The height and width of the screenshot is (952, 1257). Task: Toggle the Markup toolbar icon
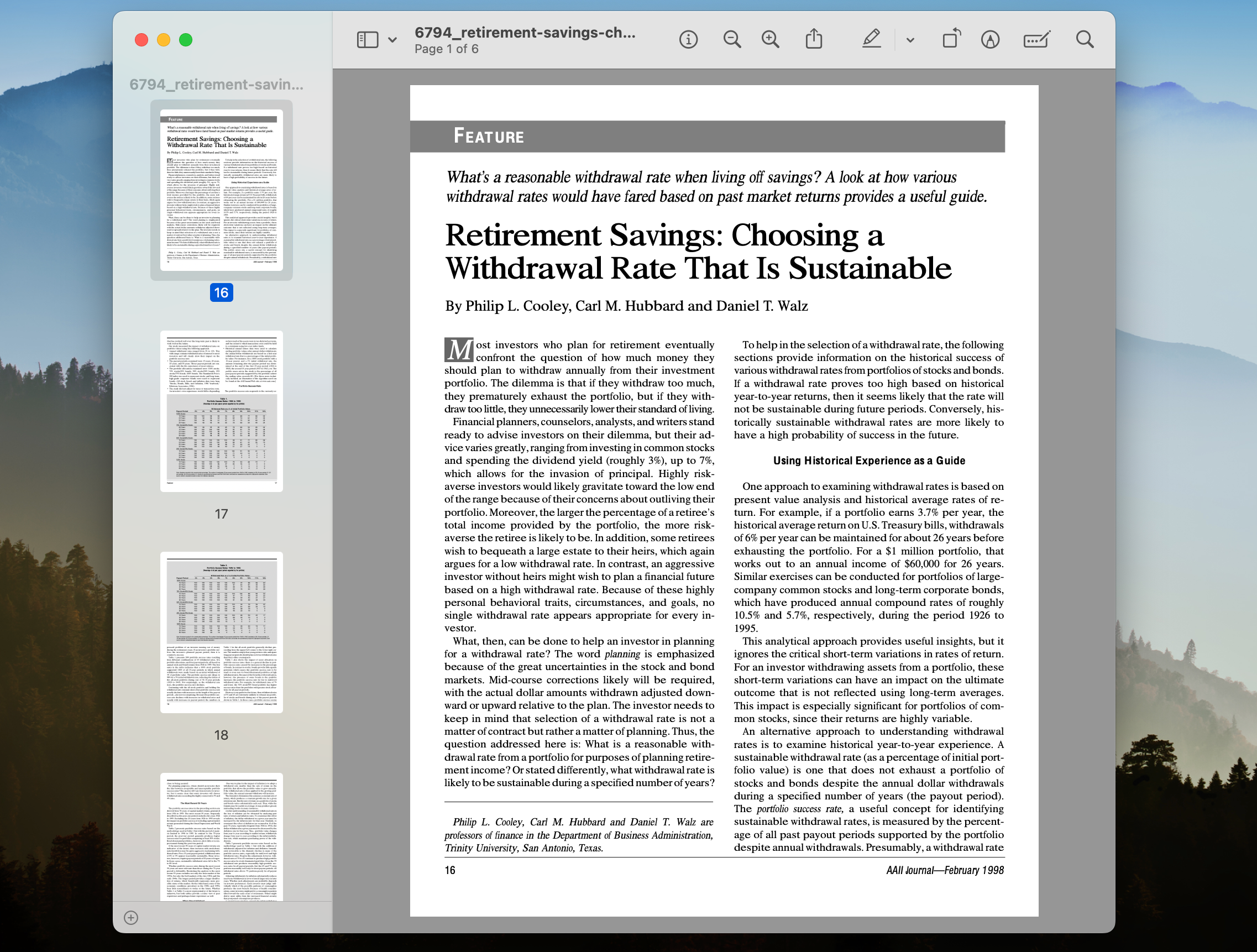[990, 40]
